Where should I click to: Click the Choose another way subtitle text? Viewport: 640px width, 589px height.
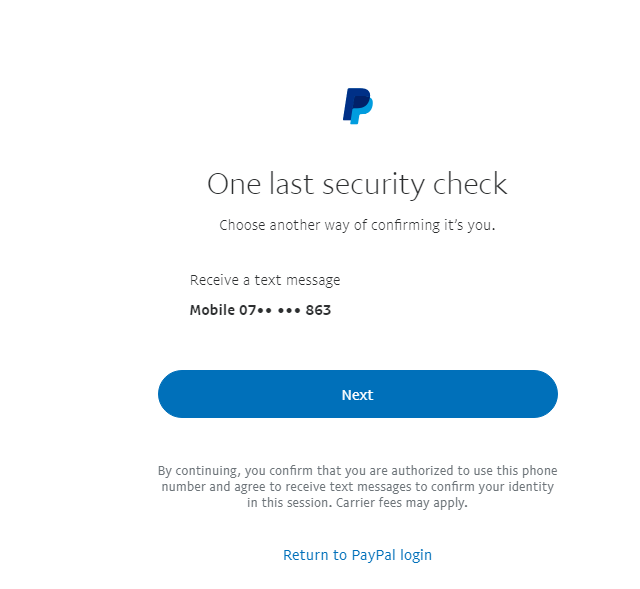[x=357, y=225]
